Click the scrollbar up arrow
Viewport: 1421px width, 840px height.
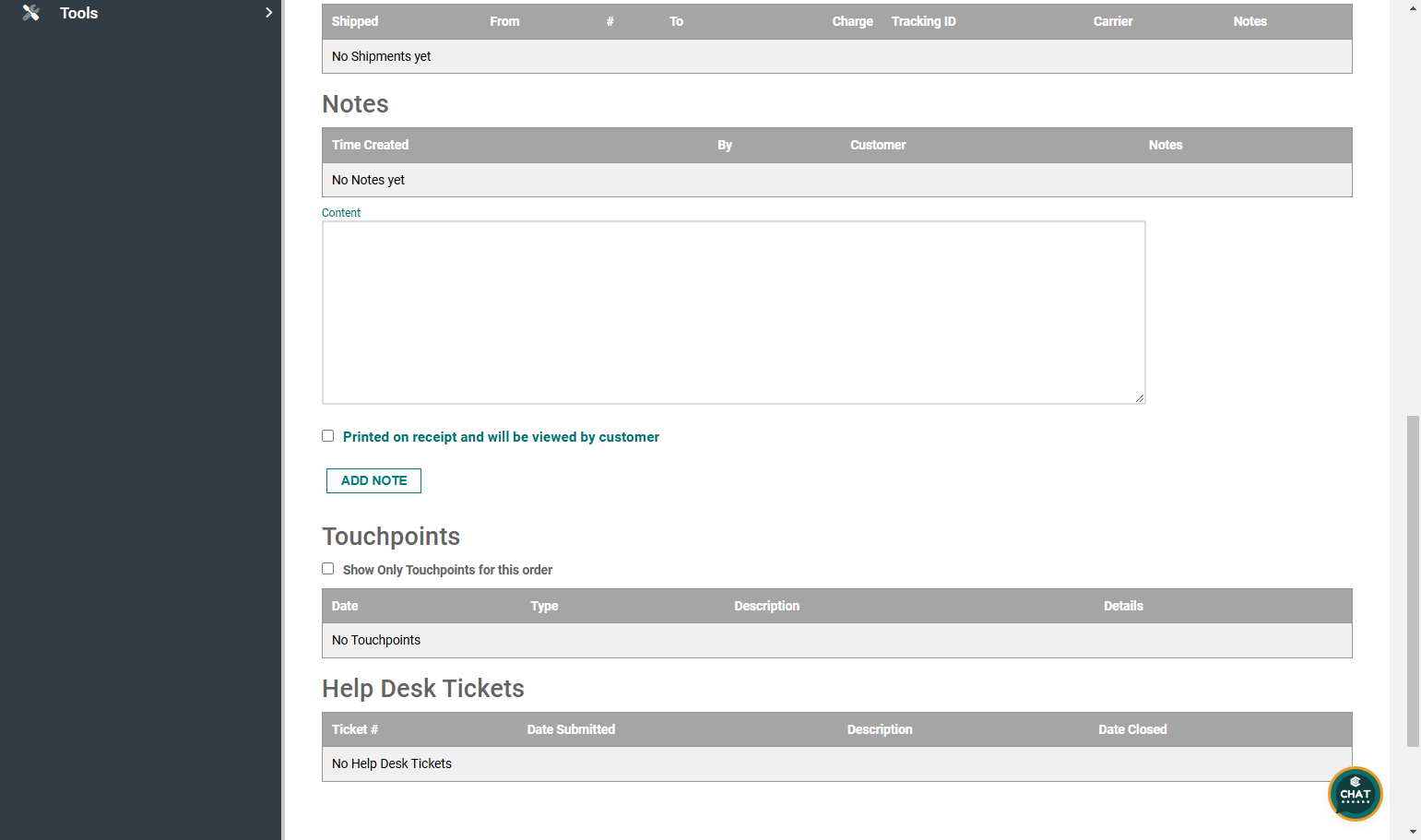click(x=1413, y=7)
